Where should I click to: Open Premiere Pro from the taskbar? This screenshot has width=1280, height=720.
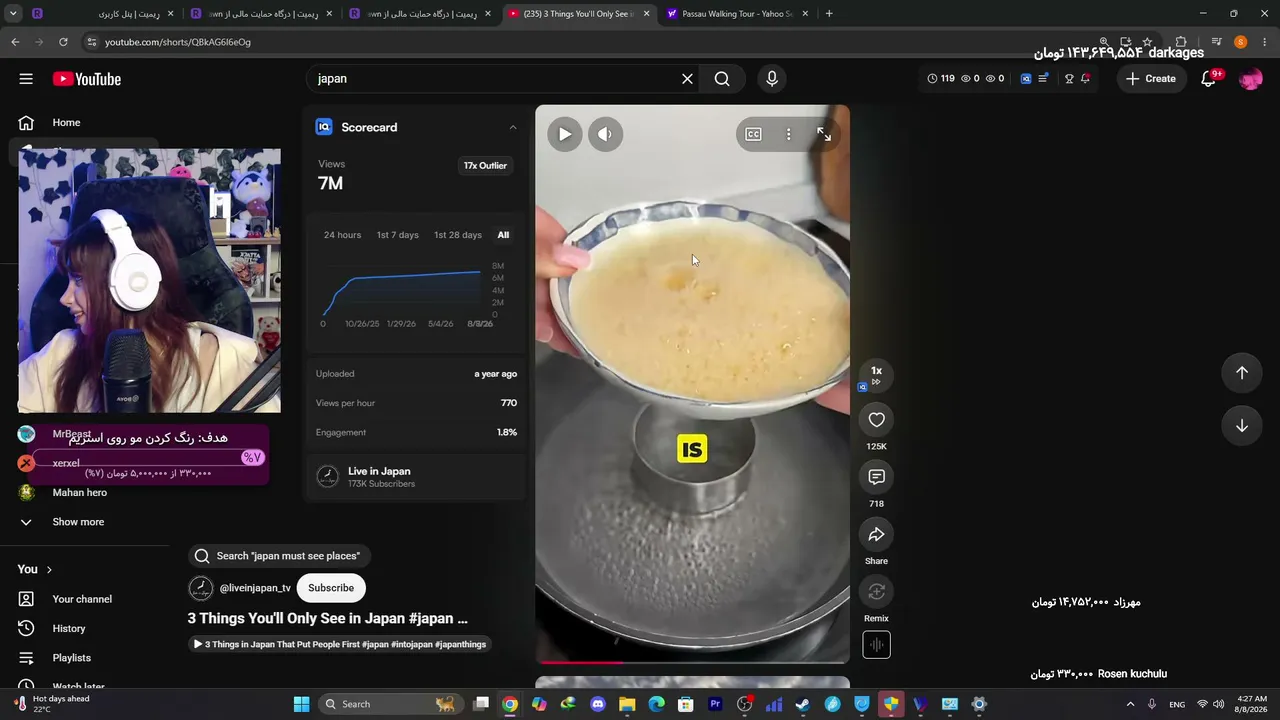click(715, 704)
